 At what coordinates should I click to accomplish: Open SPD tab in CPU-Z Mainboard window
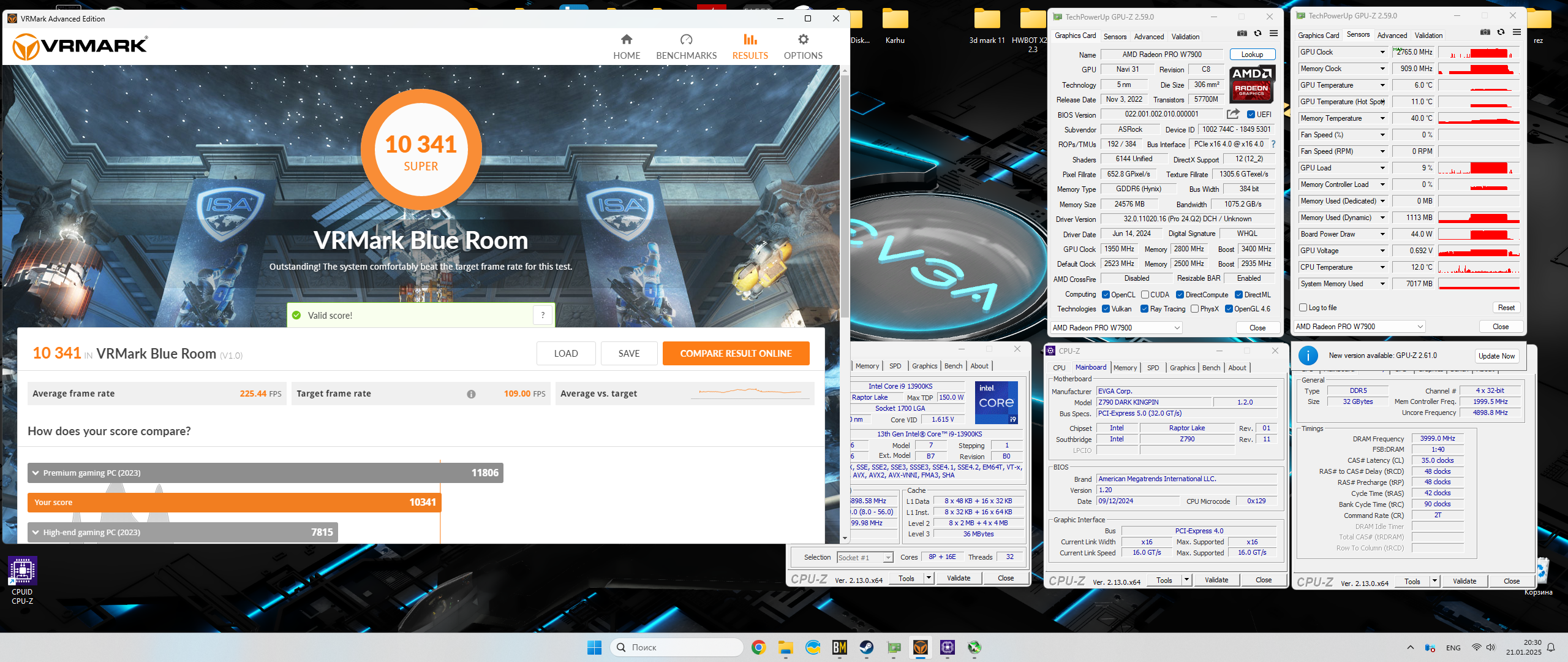(x=1153, y=368)
